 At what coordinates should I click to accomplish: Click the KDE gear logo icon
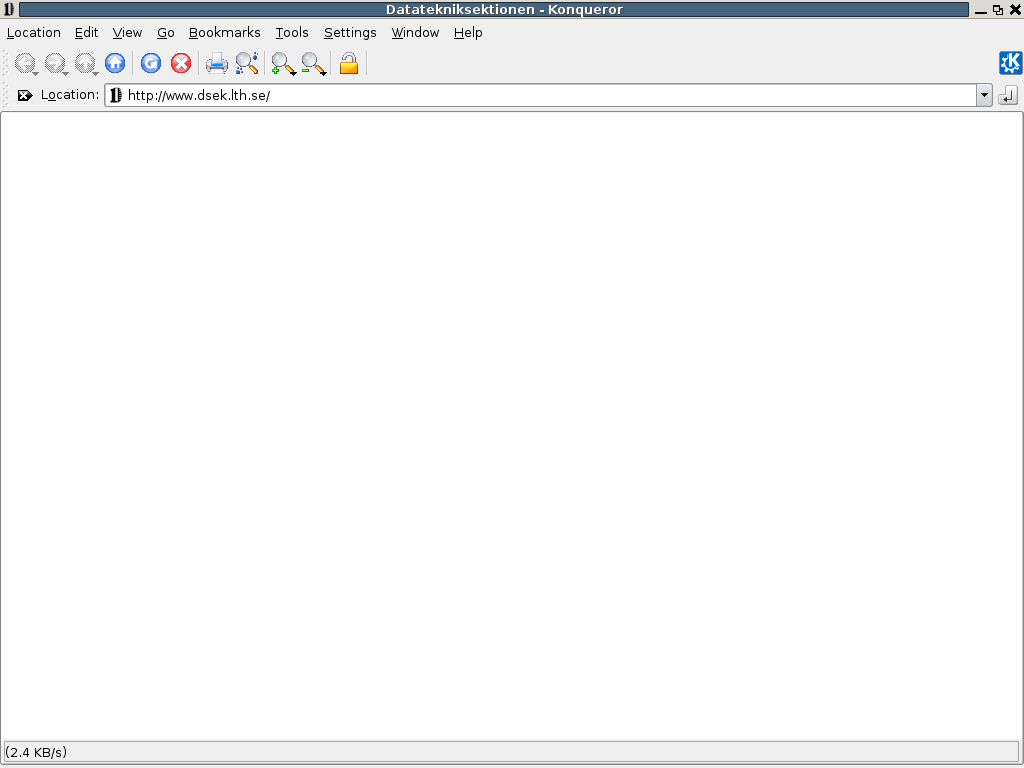coord(1010,63)
